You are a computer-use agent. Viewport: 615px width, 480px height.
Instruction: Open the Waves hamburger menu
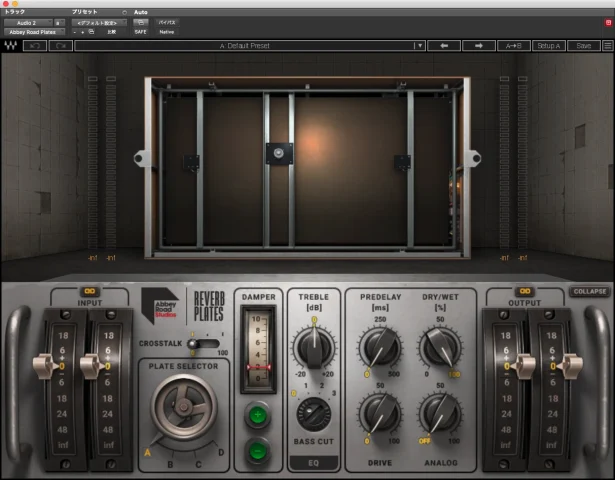[608, 45]
